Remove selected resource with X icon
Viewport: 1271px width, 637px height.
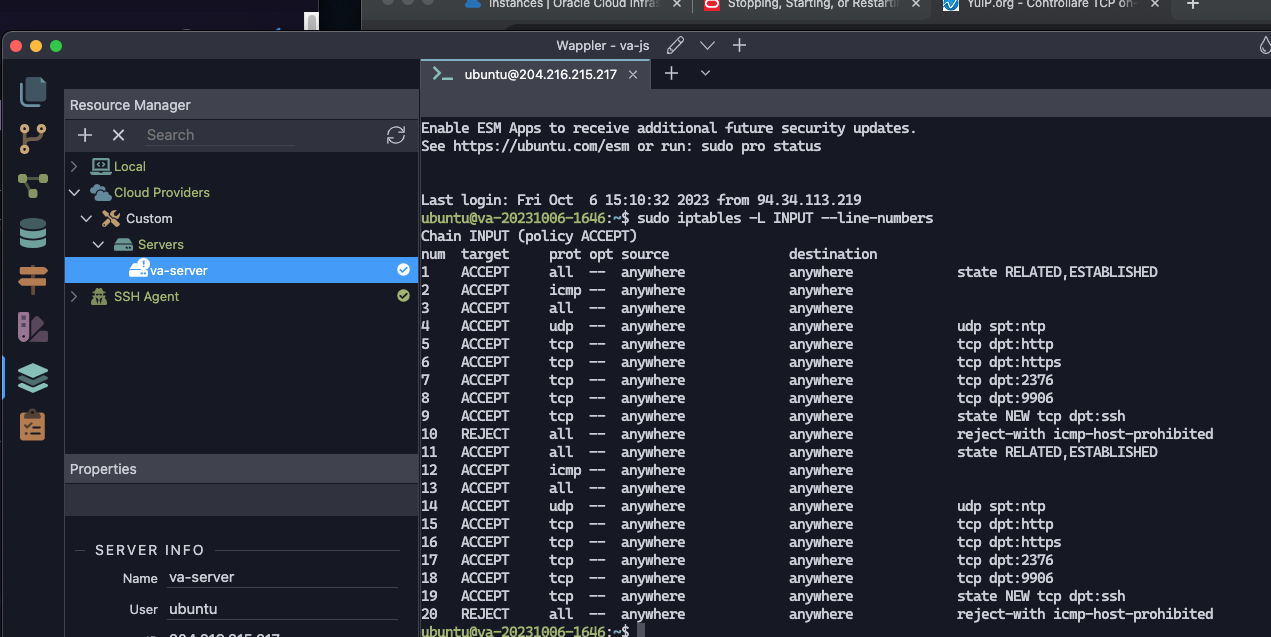pos(118,135)
